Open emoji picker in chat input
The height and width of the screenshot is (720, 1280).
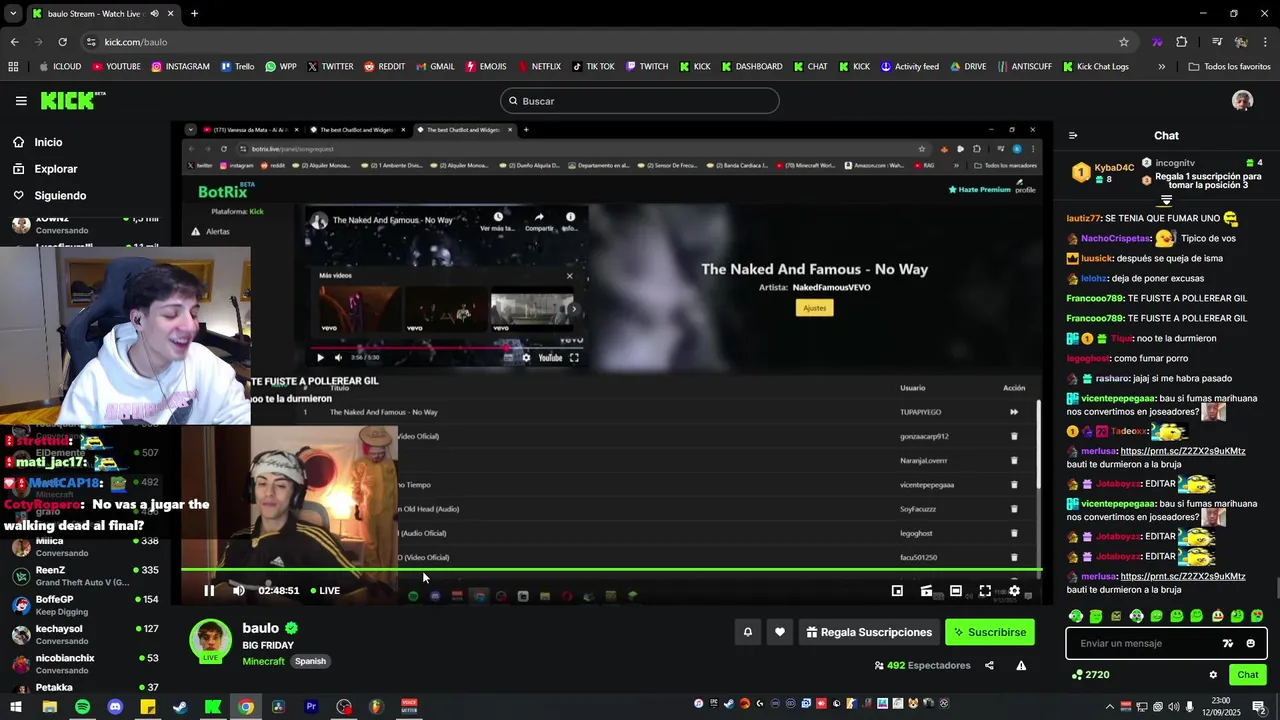coord(1250,643)
